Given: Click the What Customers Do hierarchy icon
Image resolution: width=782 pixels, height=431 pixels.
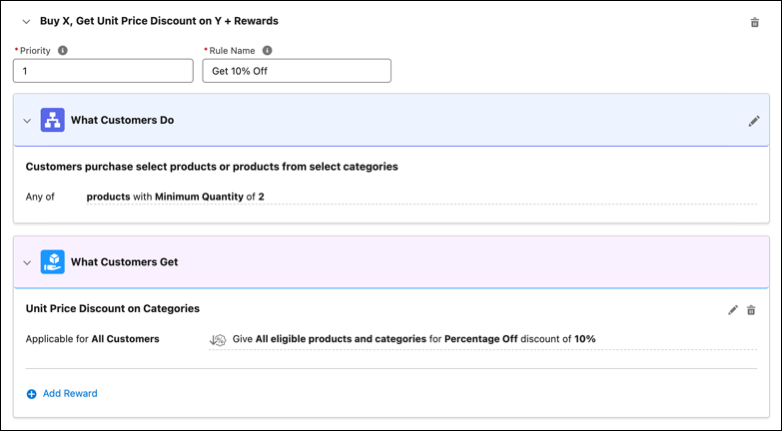Looking at the screenshot, I should coord(52,120).
